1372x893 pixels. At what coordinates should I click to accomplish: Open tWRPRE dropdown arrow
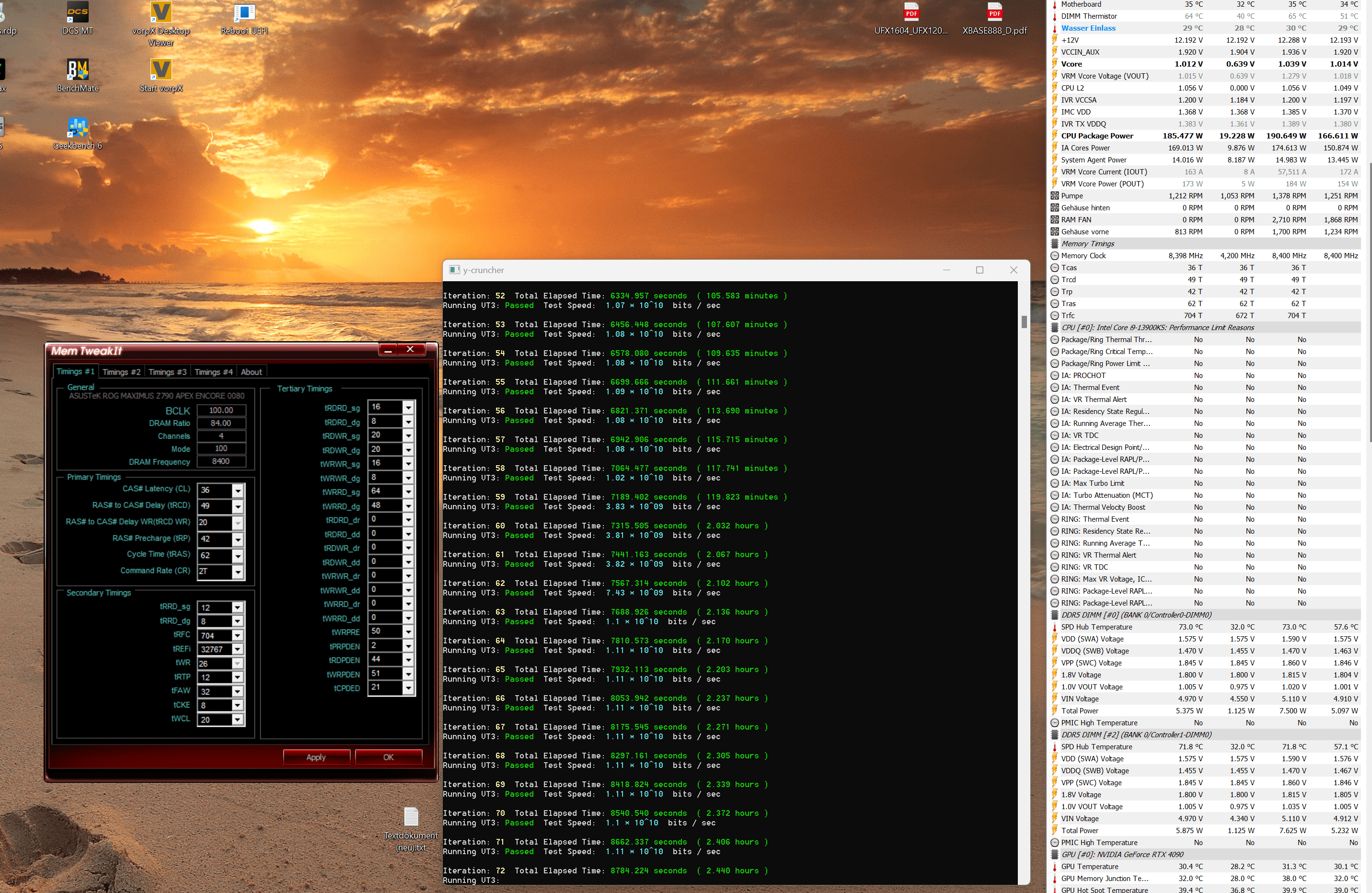coord(408,631)
